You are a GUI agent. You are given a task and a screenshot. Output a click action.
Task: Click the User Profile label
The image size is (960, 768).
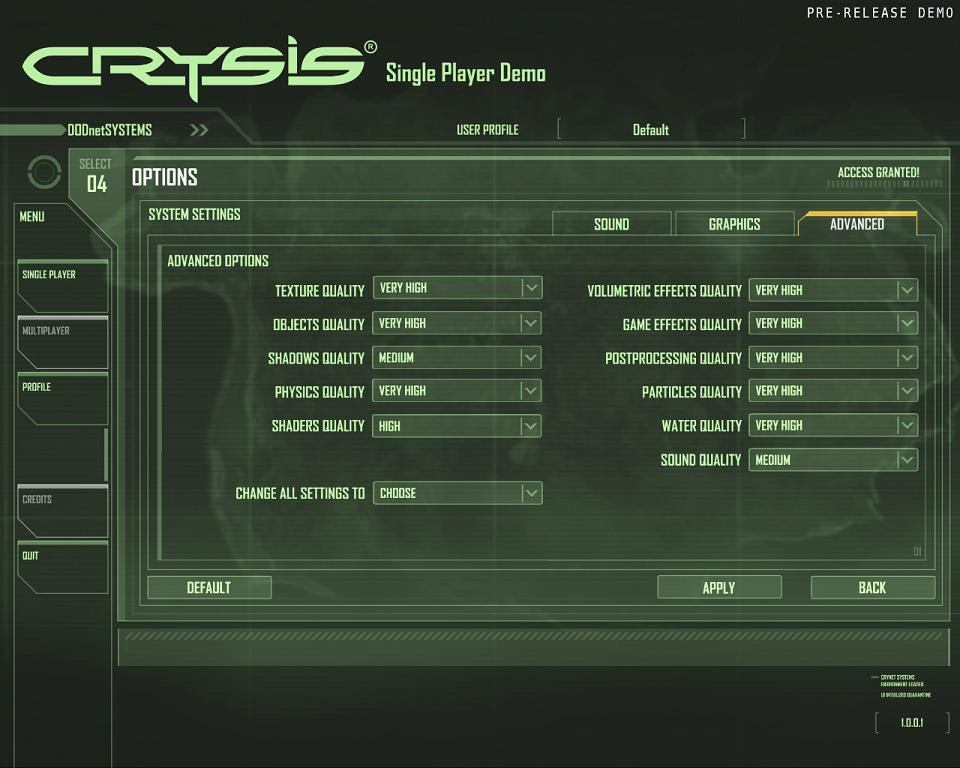(x=487, y=130)
